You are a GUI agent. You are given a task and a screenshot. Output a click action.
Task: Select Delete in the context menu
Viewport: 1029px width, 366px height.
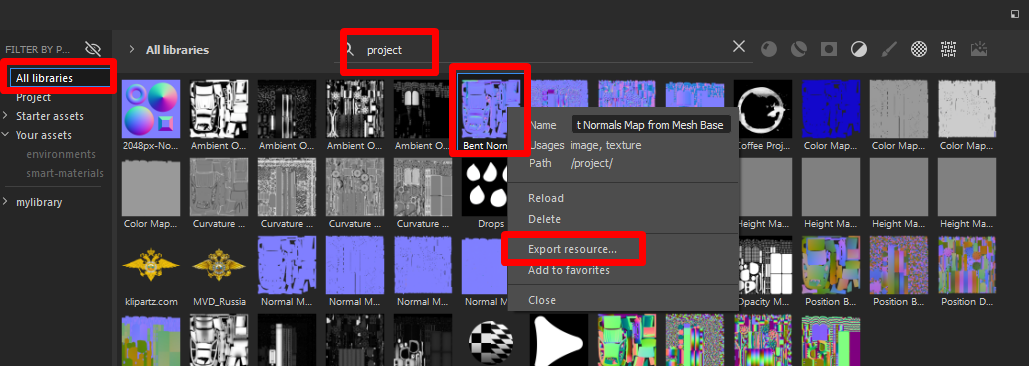[x=545, y=219]
